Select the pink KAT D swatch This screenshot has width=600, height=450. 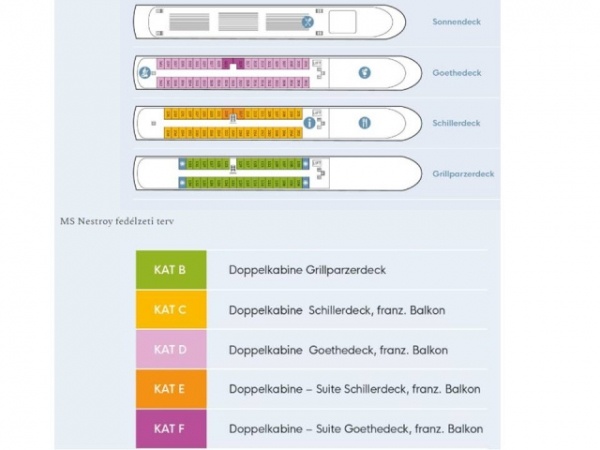(x=171, y=350)
